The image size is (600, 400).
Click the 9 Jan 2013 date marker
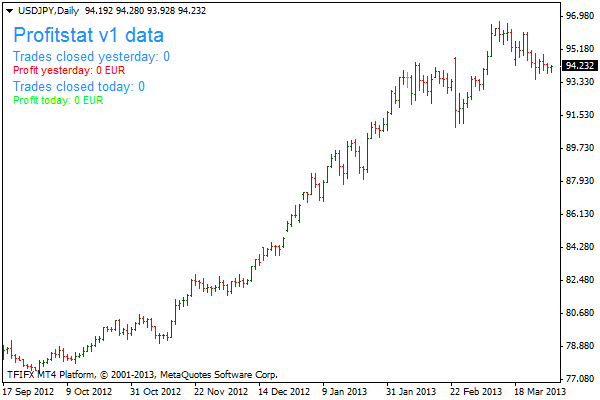tap(349, 392)
